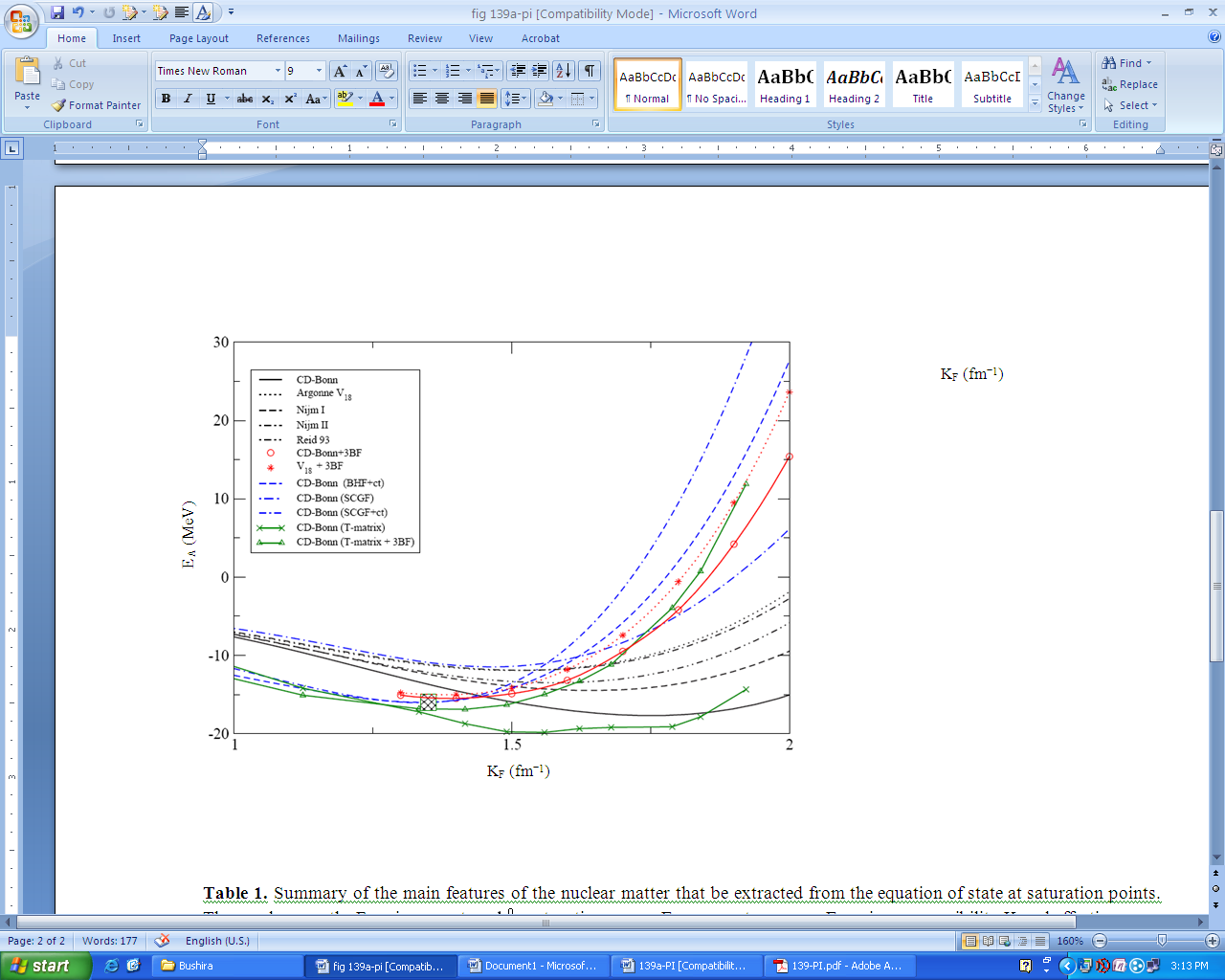Click the Clear Formatting icon
The image size is (1225, 980).
click(x=387, y=71)
